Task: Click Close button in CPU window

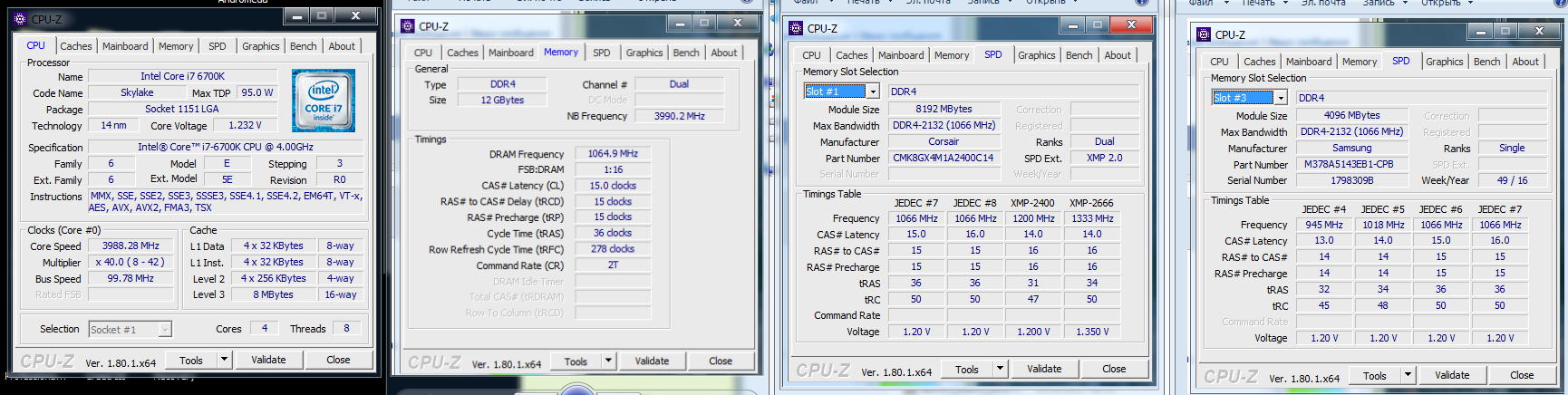Action: [338, 360]
